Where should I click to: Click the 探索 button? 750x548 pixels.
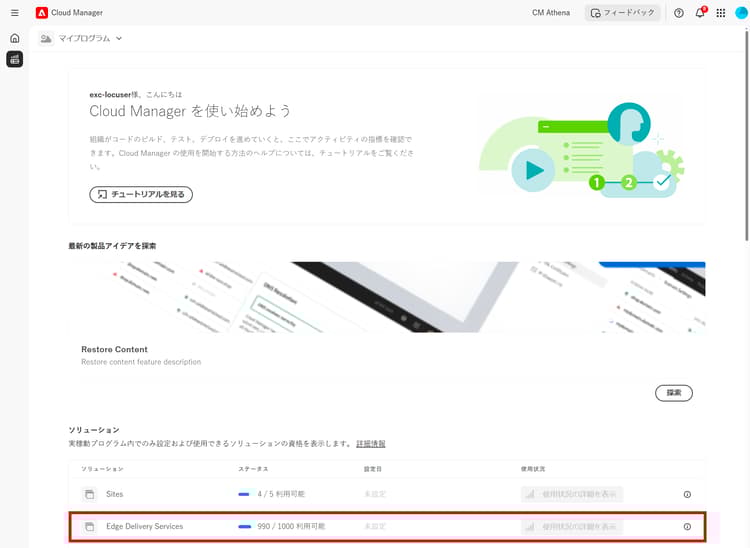coord(673,393)
